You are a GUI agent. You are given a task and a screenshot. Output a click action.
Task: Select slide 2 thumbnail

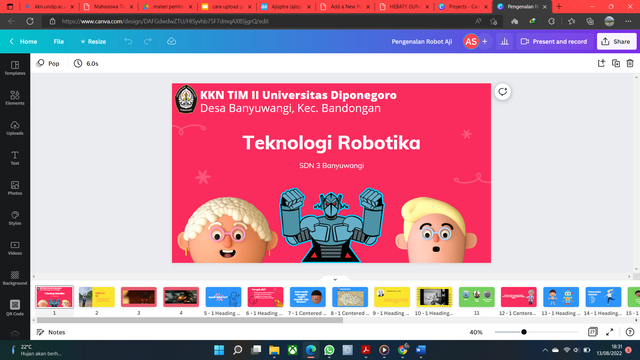coord(97,297)
